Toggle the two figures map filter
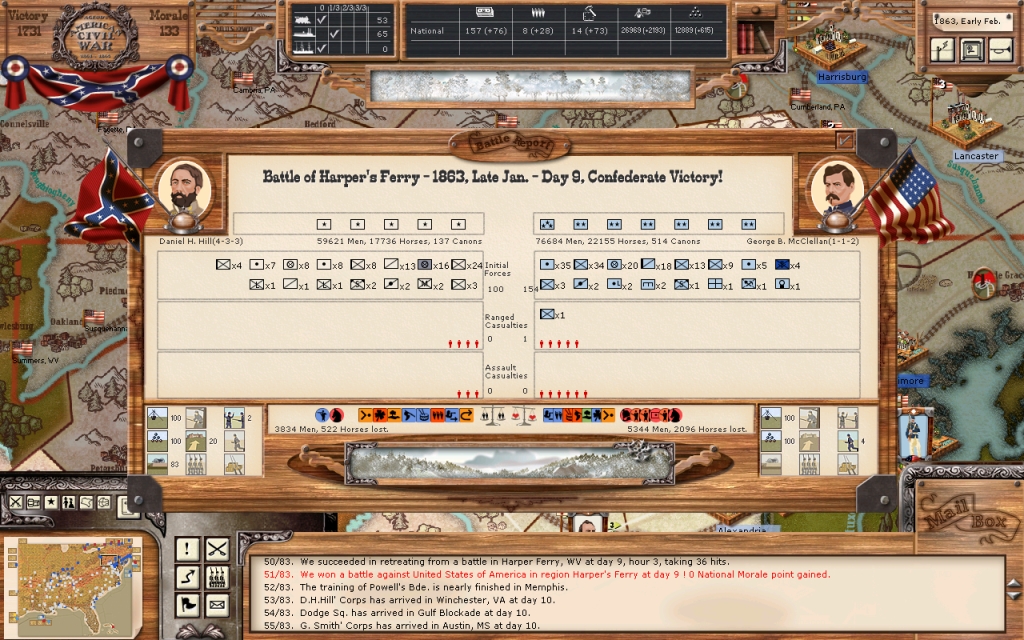This screenshot has height=640, width=1024. tap(69, 501)
